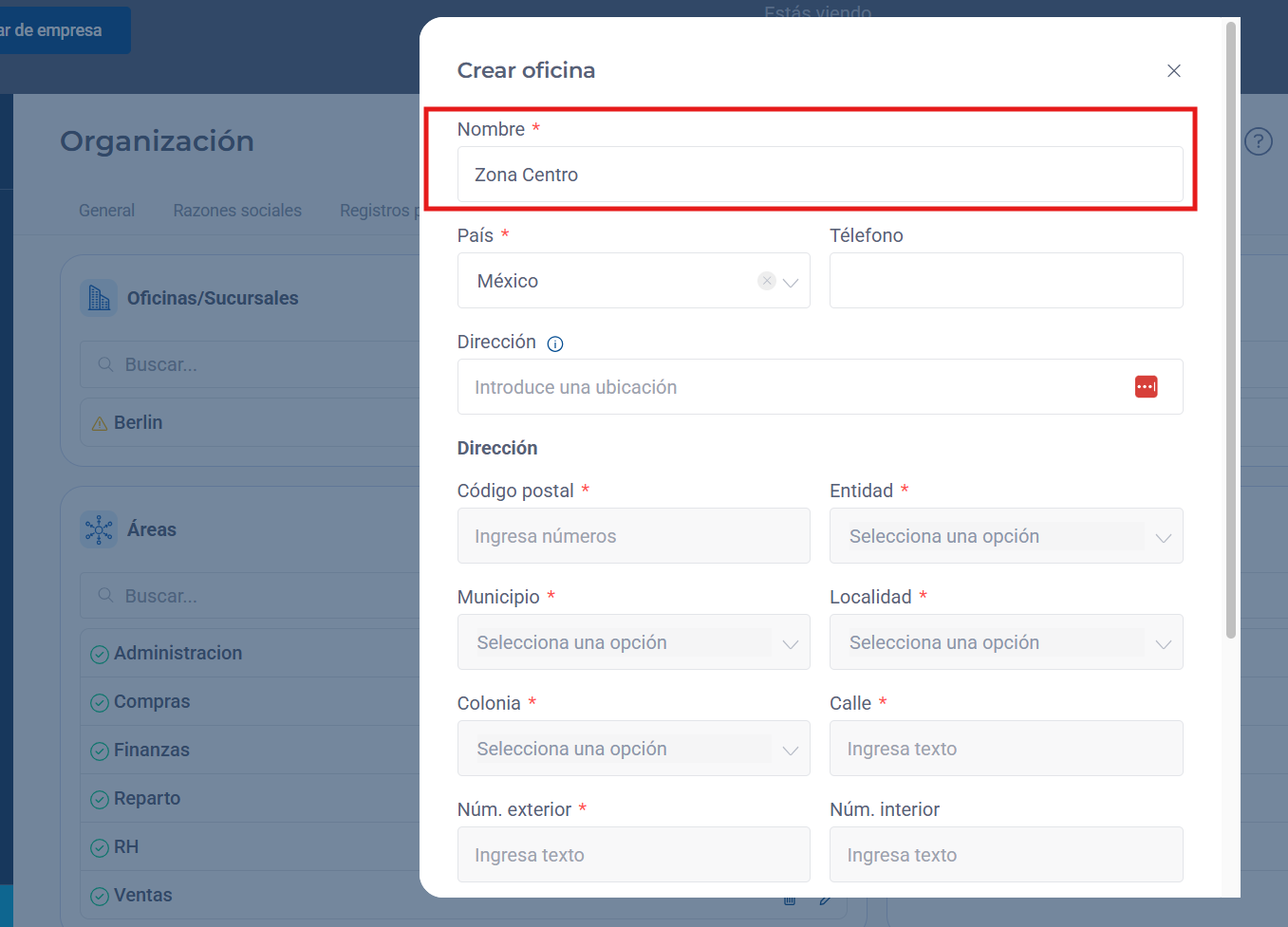Click the search icon in Áreas Buscar field
The width and height of the screenshot is (1288, 927).
(105, 596)
